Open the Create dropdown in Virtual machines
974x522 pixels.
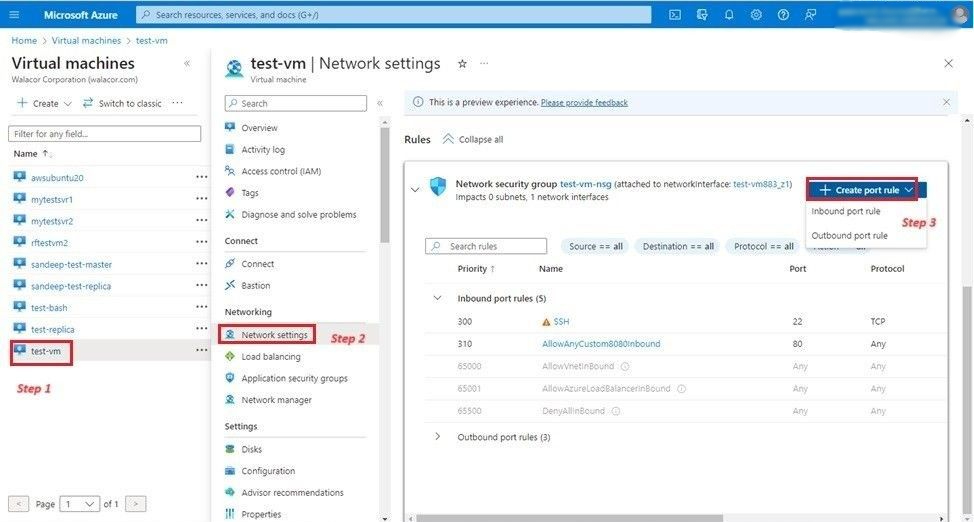click(45, 103)
